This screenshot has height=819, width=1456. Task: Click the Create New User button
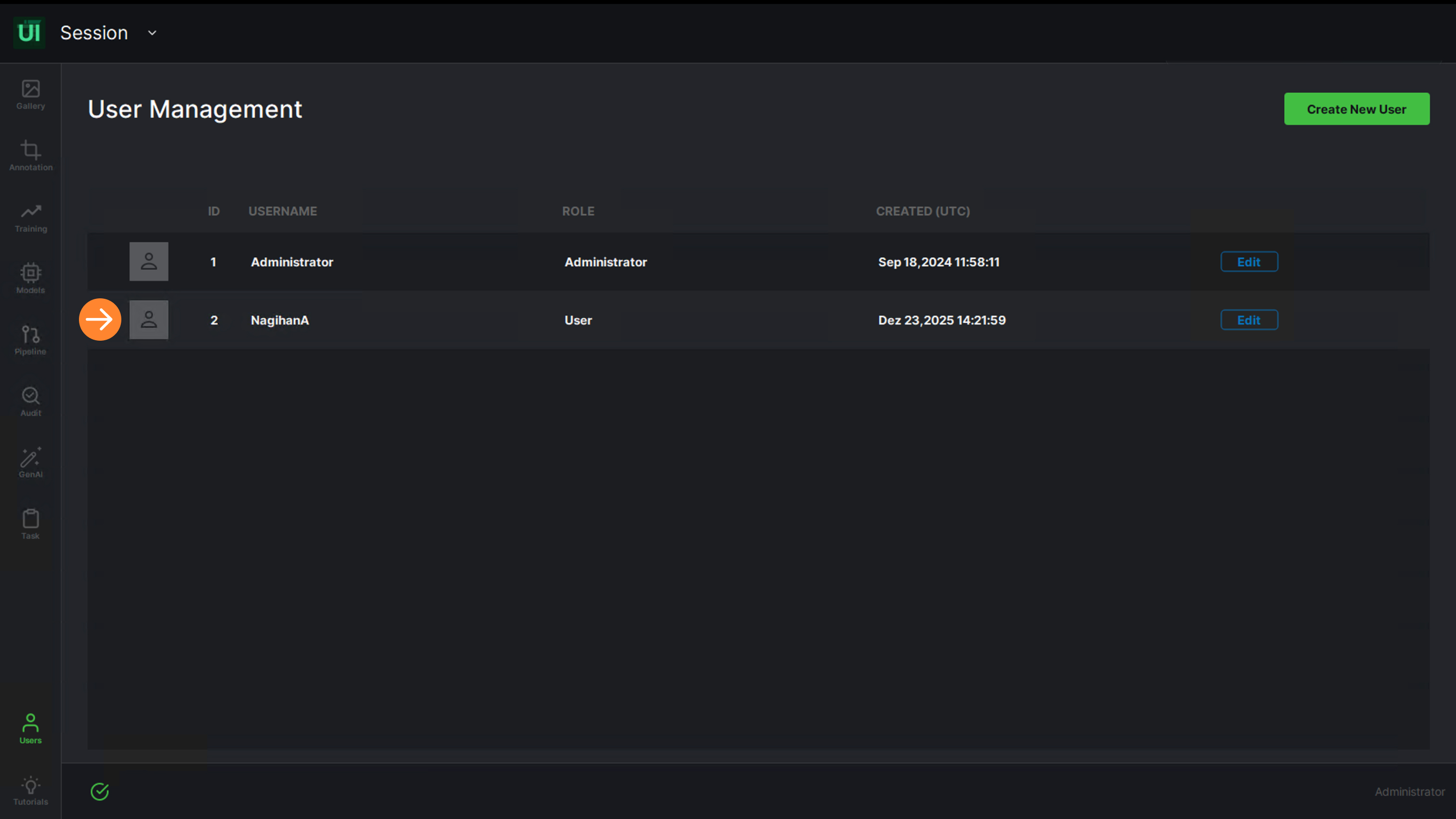coord(1356,109)
